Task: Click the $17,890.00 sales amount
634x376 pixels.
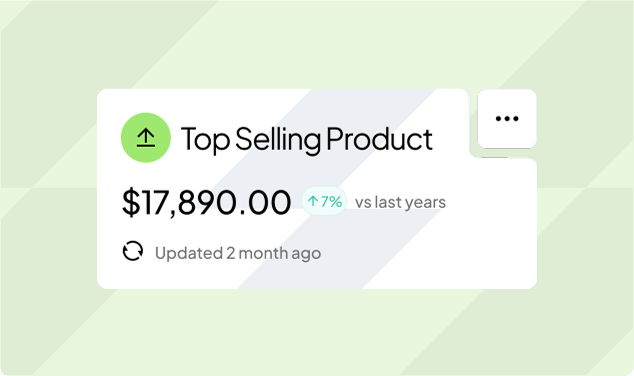Action: 206,202
